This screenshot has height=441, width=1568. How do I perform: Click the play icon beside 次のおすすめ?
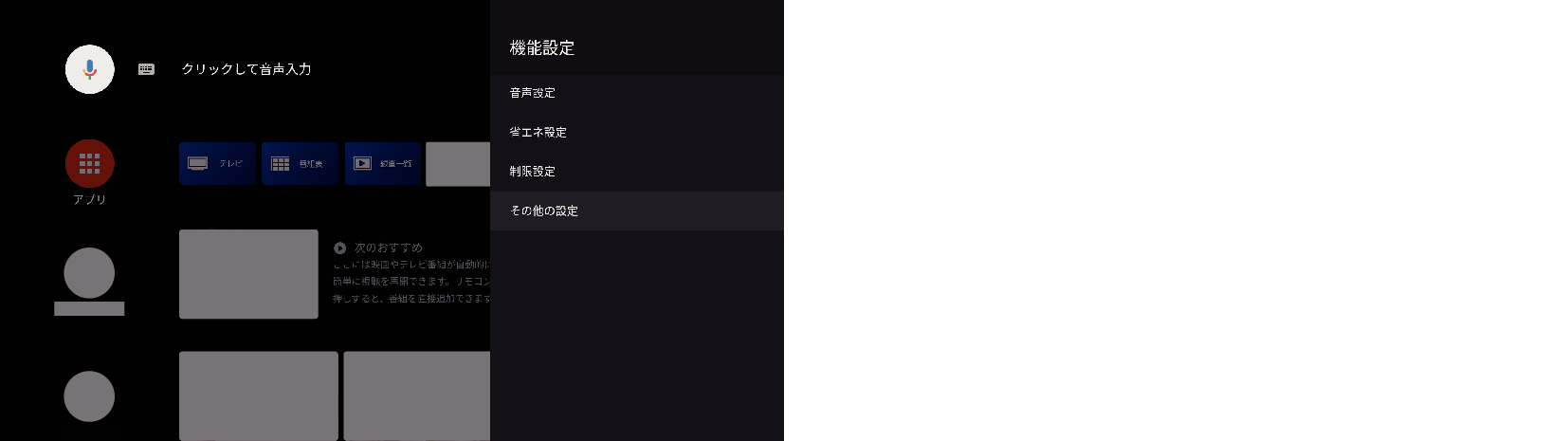coord(340,248)
